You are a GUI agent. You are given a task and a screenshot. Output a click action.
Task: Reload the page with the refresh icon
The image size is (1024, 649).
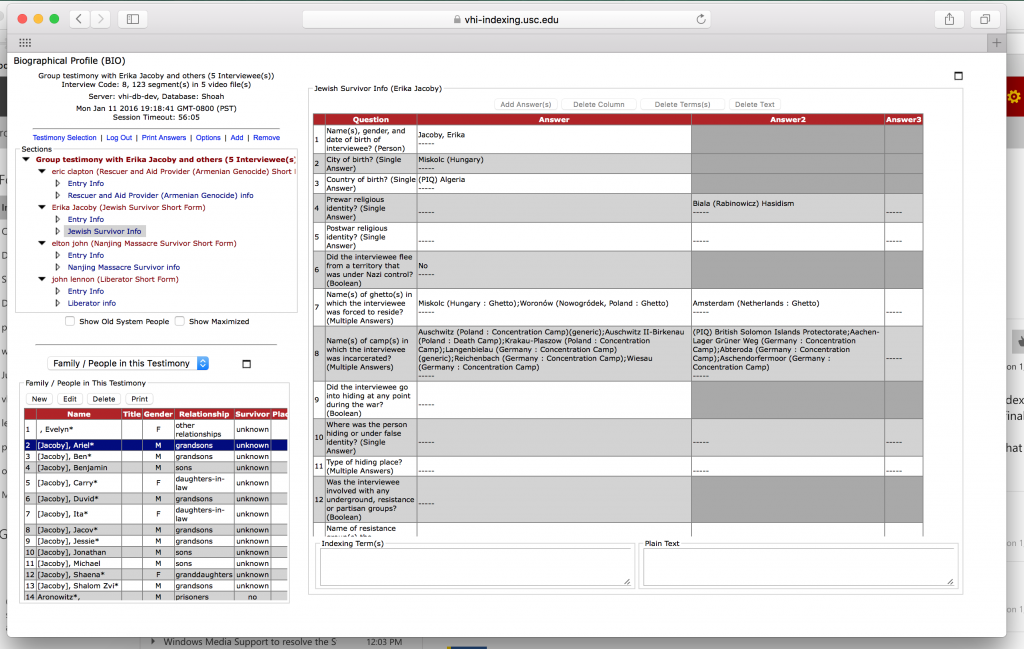(x=701, y=19)
